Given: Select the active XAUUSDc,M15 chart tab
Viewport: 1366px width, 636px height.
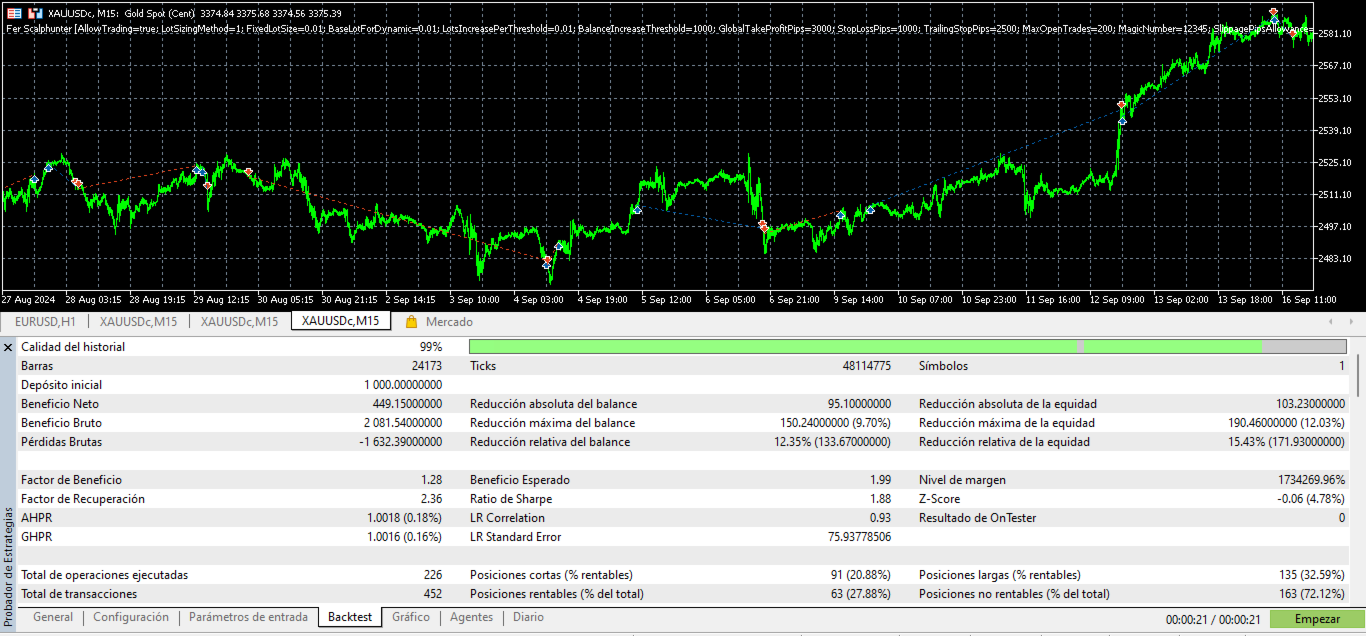Looking at the screenshot, I should (340, 321).
